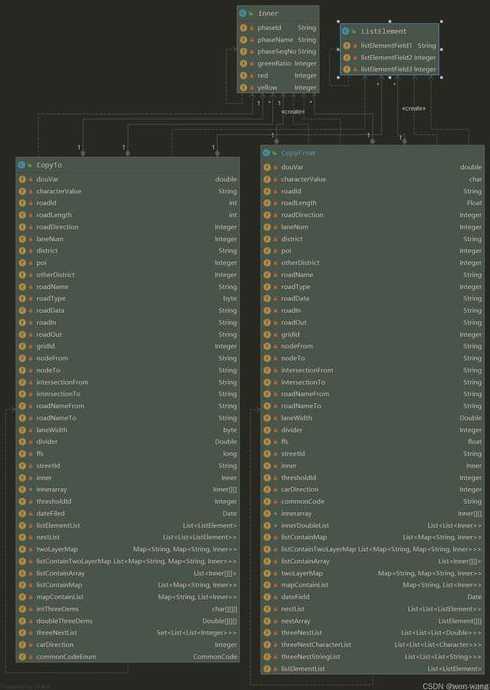
Task: Select the CopyFrom class title
Action: pyautogui.click(x=298, y=153)
